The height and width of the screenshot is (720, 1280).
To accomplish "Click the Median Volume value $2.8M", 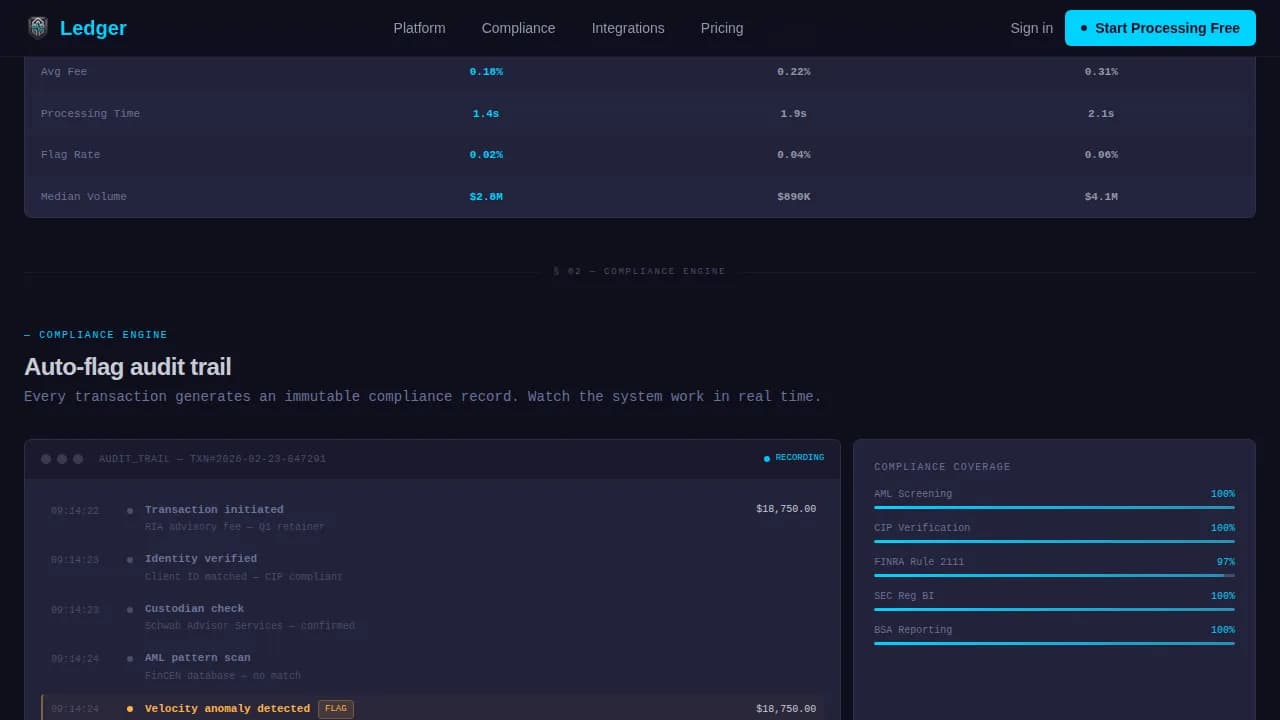I will 486,197.
